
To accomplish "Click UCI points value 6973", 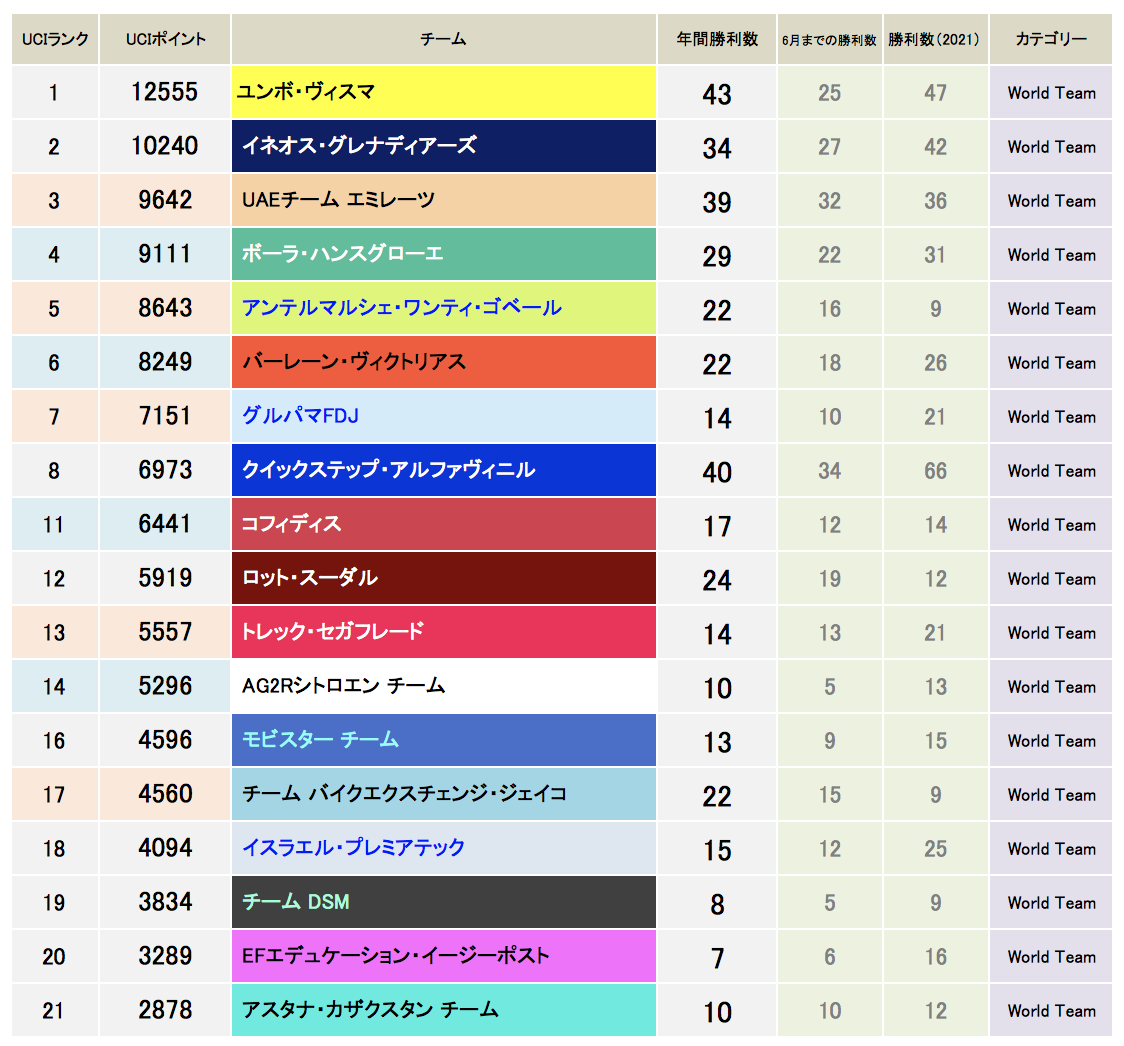I will coord(166,470).
